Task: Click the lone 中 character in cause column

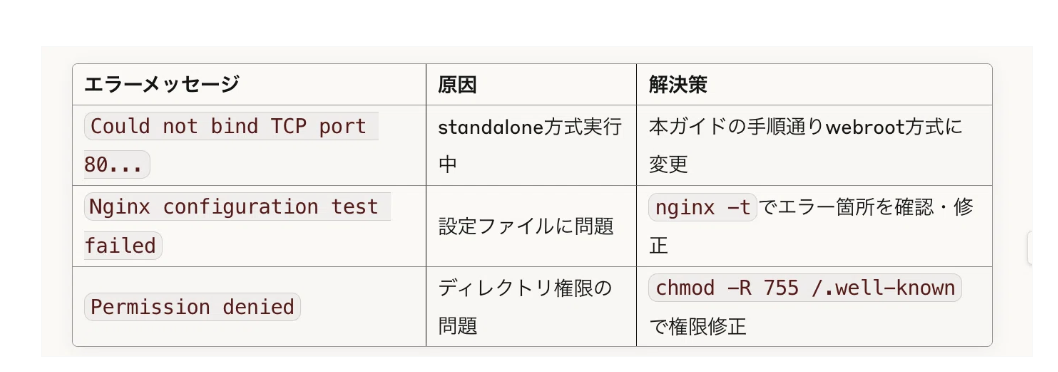Action: [x=447, y=165]
